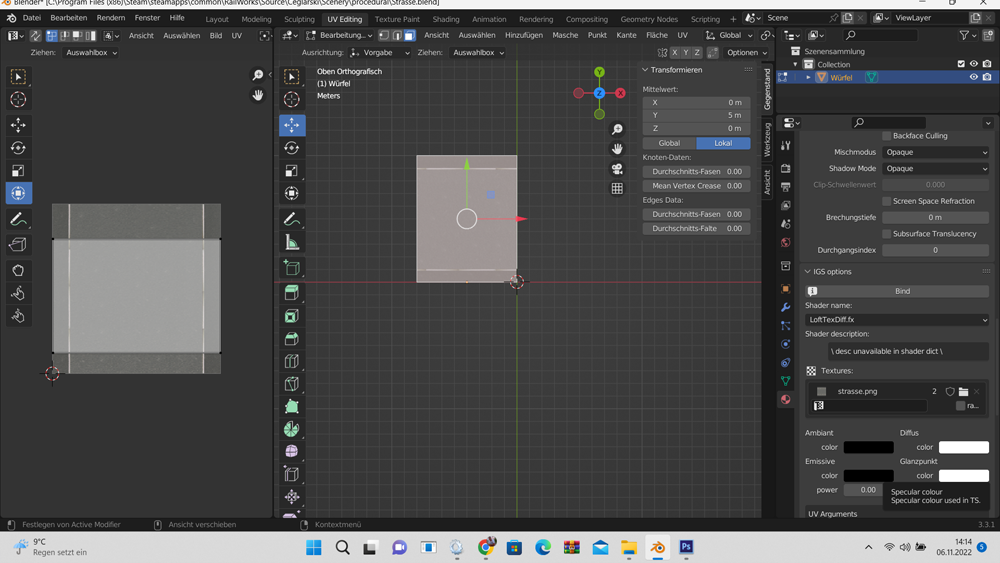The image size is (1000, 563).
Task: Switch to the Shading workspace tab
Action: (x=446, y=19)
